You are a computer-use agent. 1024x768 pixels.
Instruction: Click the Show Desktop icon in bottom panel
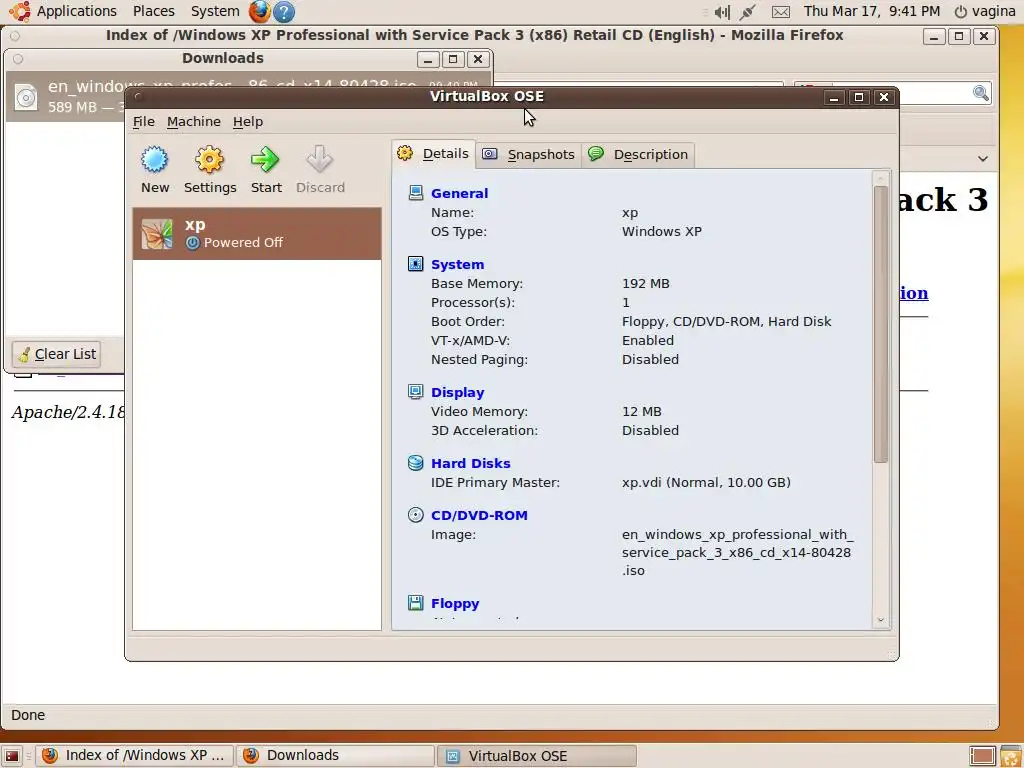(x=12, y=756)
